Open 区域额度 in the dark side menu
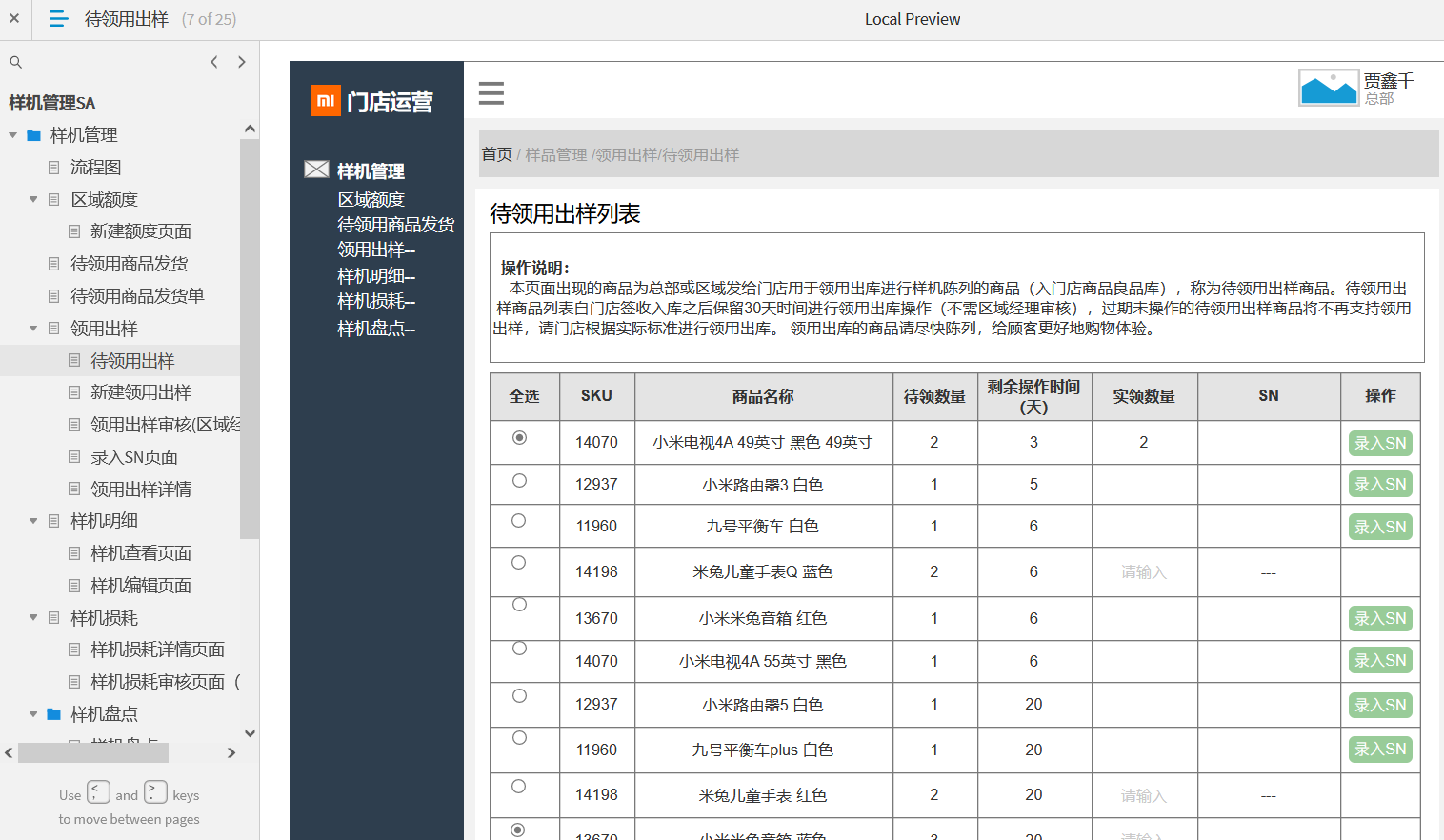1444x840 pixels. coord(371,200)
